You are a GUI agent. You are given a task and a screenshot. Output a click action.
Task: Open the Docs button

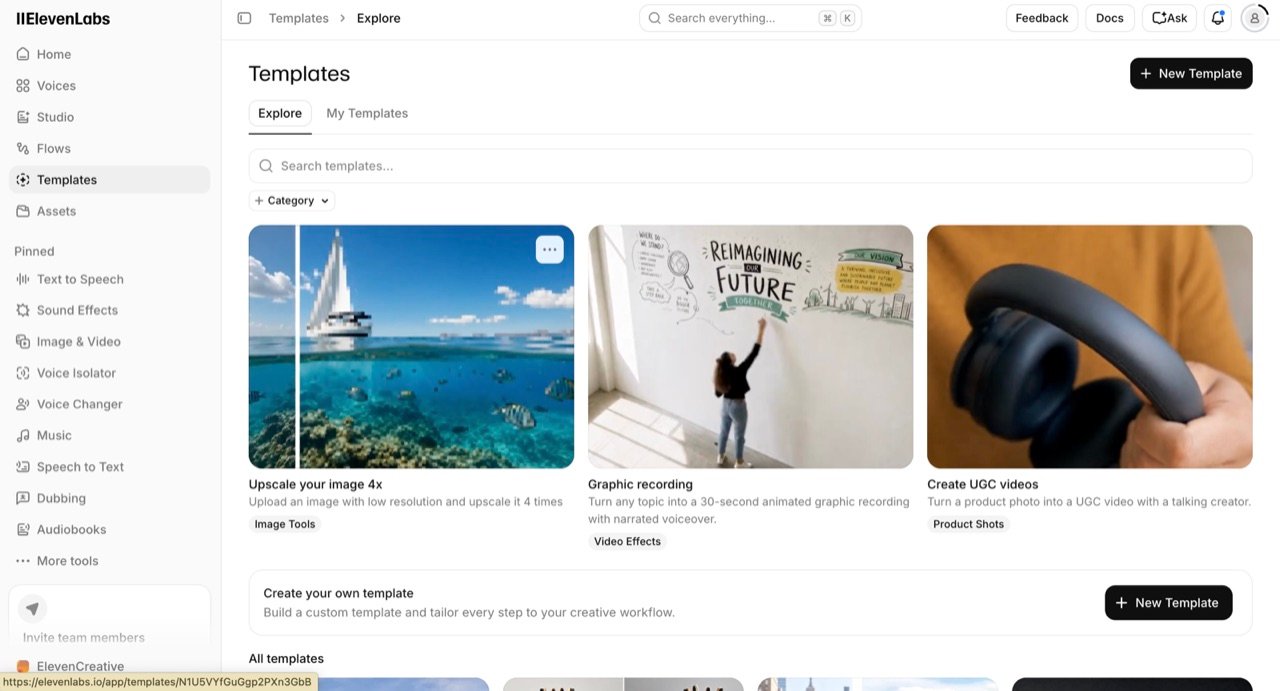coord(1110,18)
